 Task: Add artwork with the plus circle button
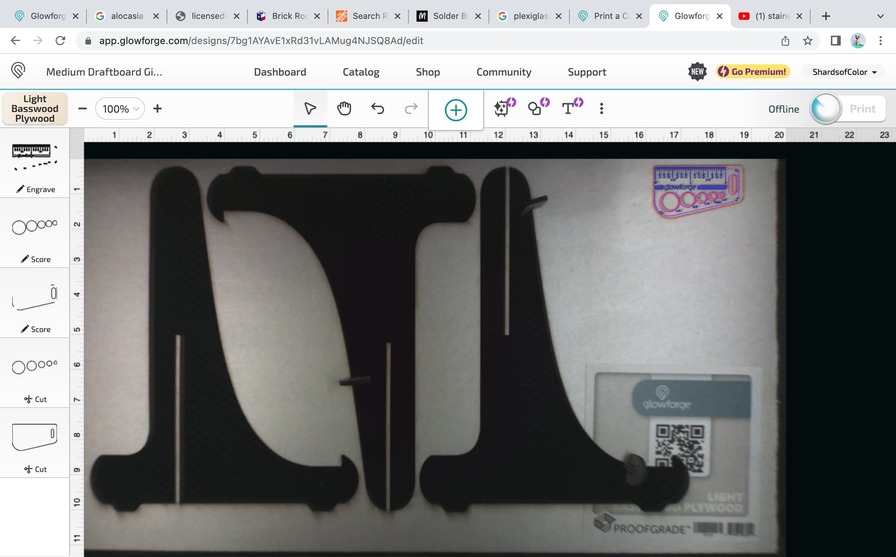(x=456, y=110)
